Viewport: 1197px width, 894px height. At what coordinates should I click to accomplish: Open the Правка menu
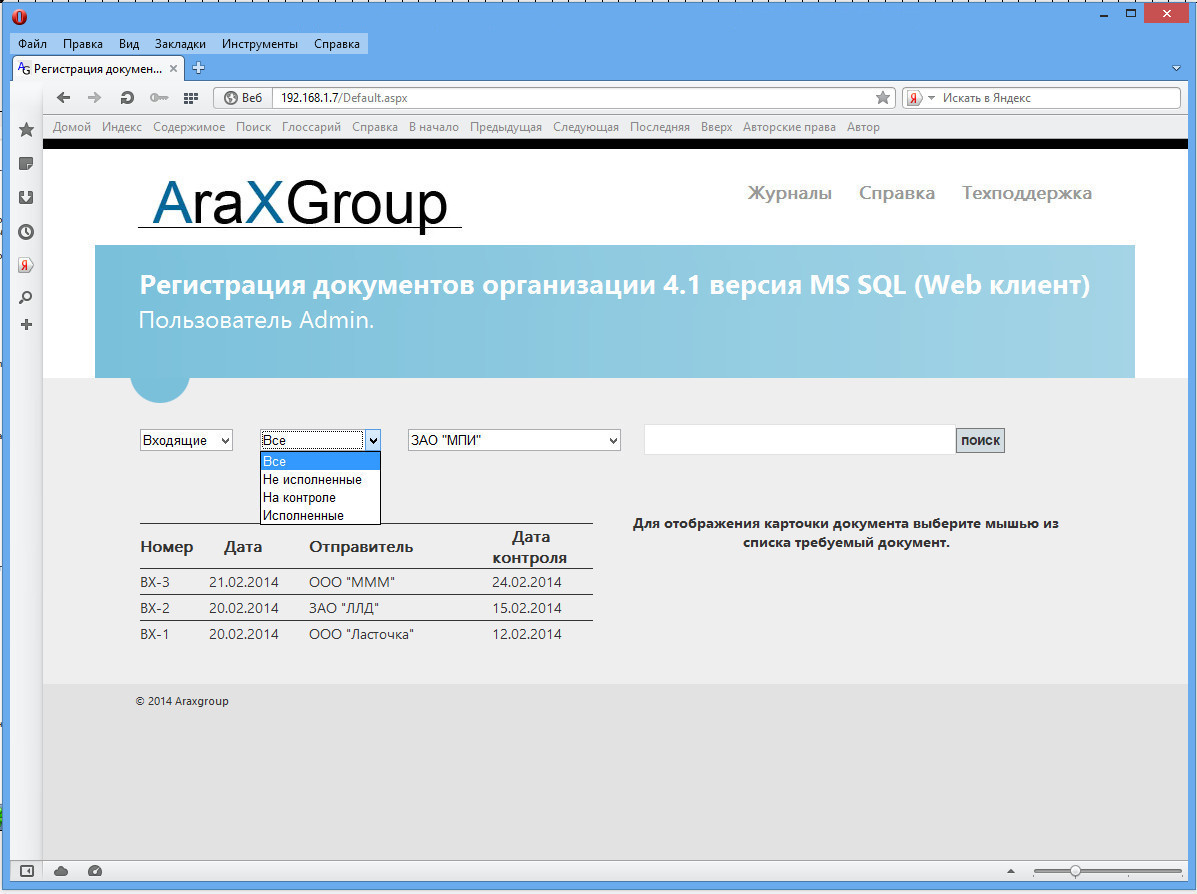coord(82,44)
